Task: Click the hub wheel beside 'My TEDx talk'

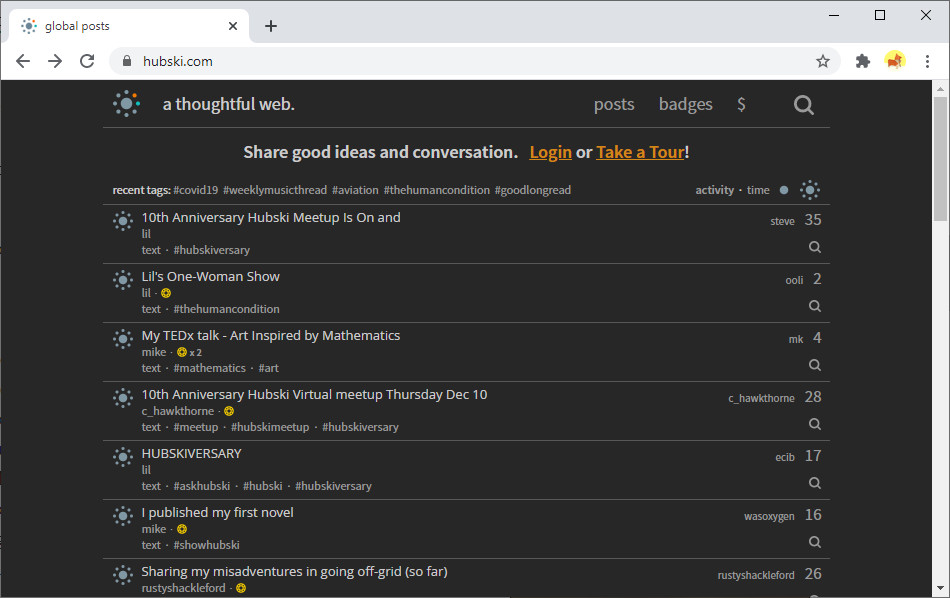Action: 123,339
